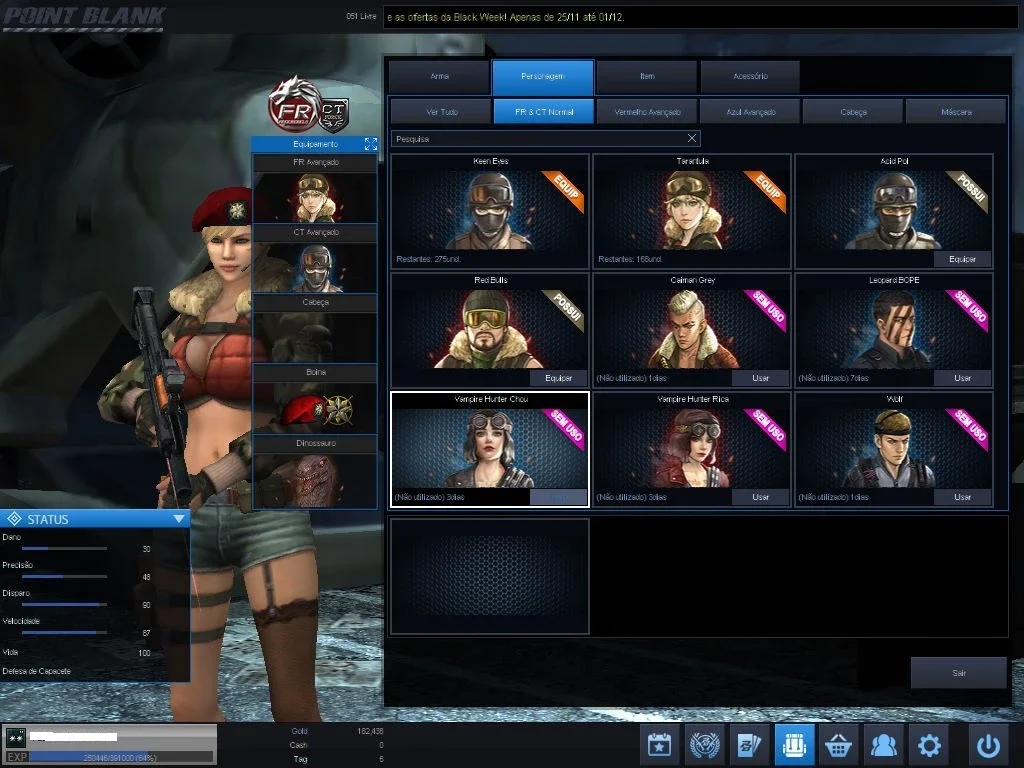Open the calendar events icon
This screenshot has height=768, width=1024.
point(659,744)
